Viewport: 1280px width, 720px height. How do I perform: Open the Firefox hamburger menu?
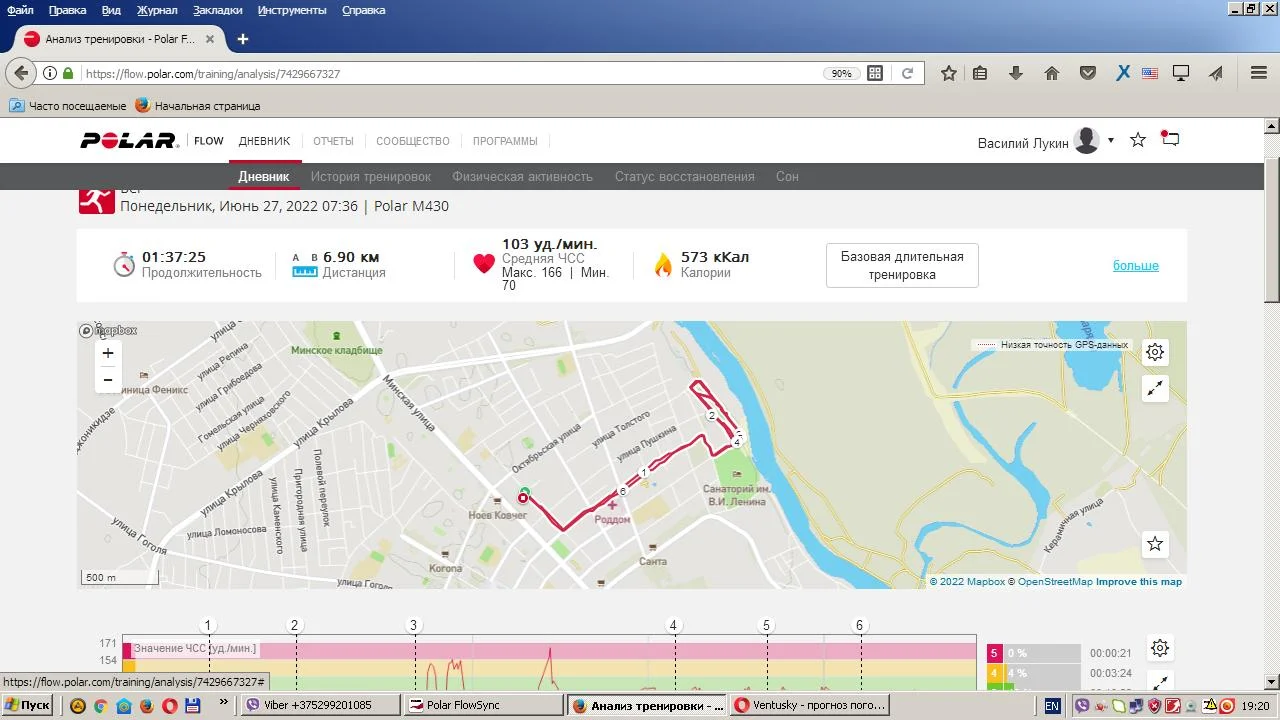pos(1259,73)
